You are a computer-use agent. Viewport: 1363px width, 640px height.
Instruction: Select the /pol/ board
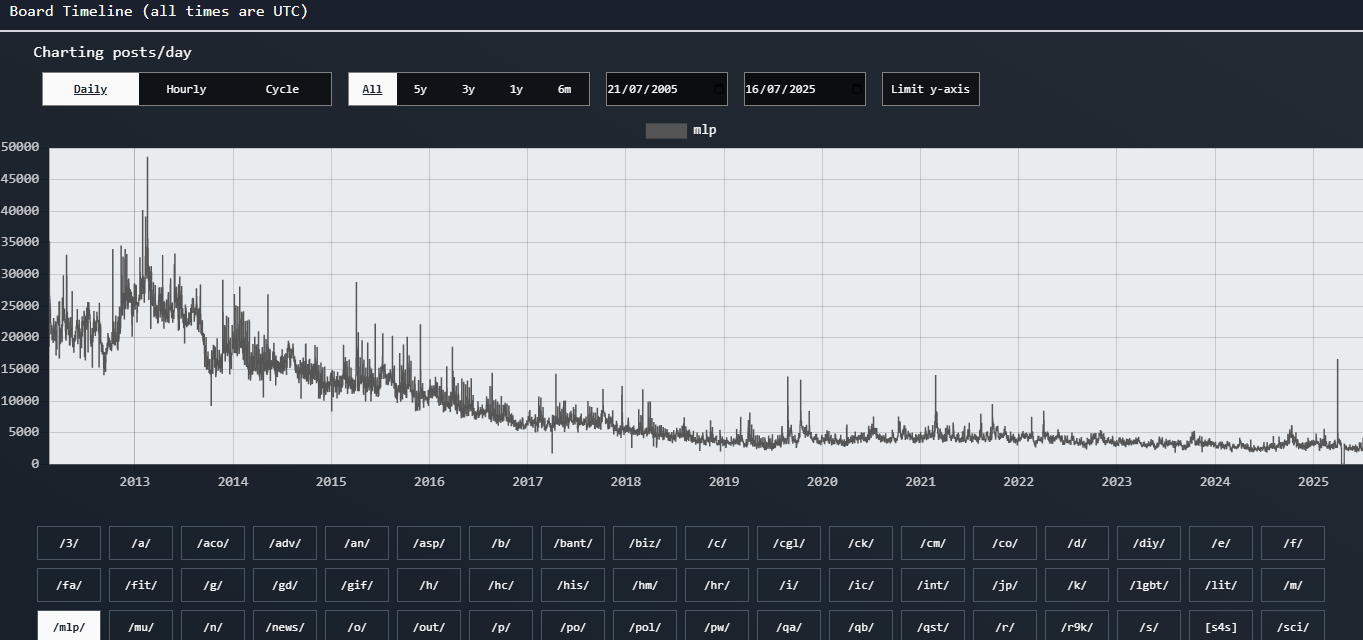[645, 626]
